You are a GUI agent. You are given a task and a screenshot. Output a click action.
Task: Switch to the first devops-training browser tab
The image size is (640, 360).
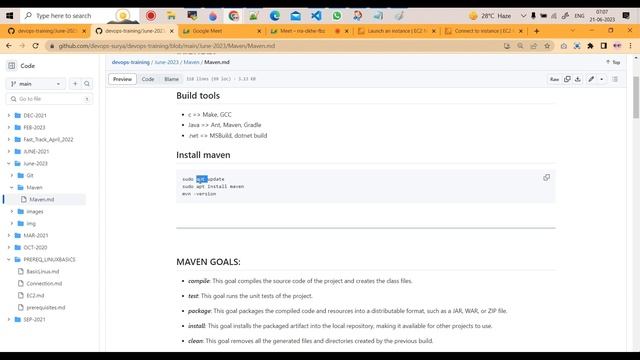click(47, 31)
